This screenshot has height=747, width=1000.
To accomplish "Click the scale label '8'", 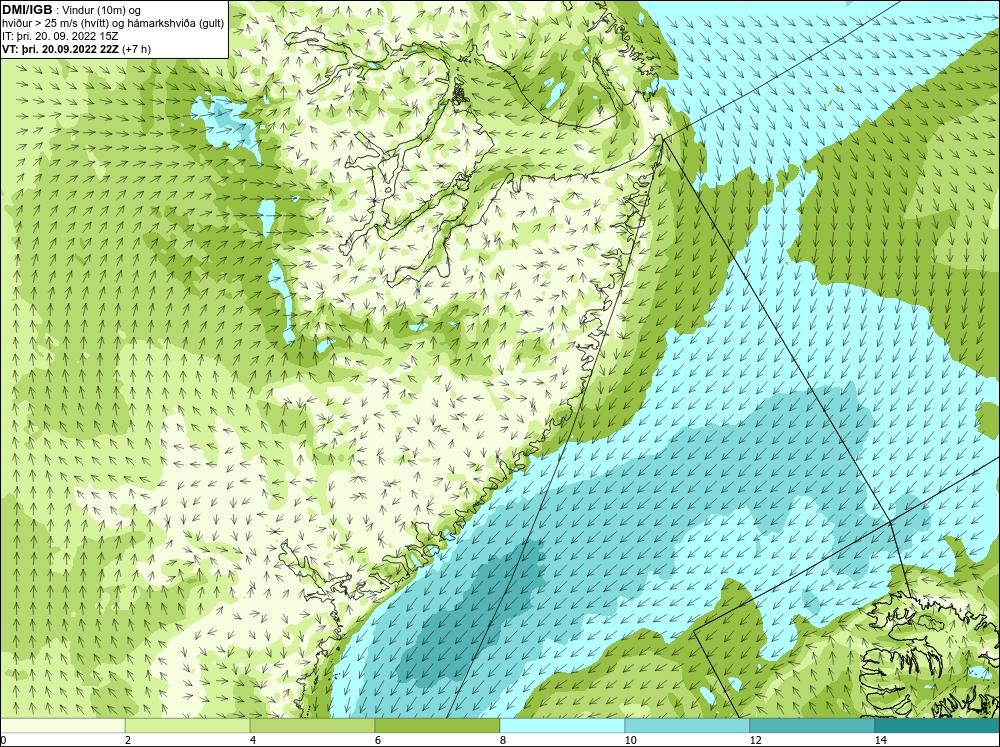I will click(x=503, y=740).
